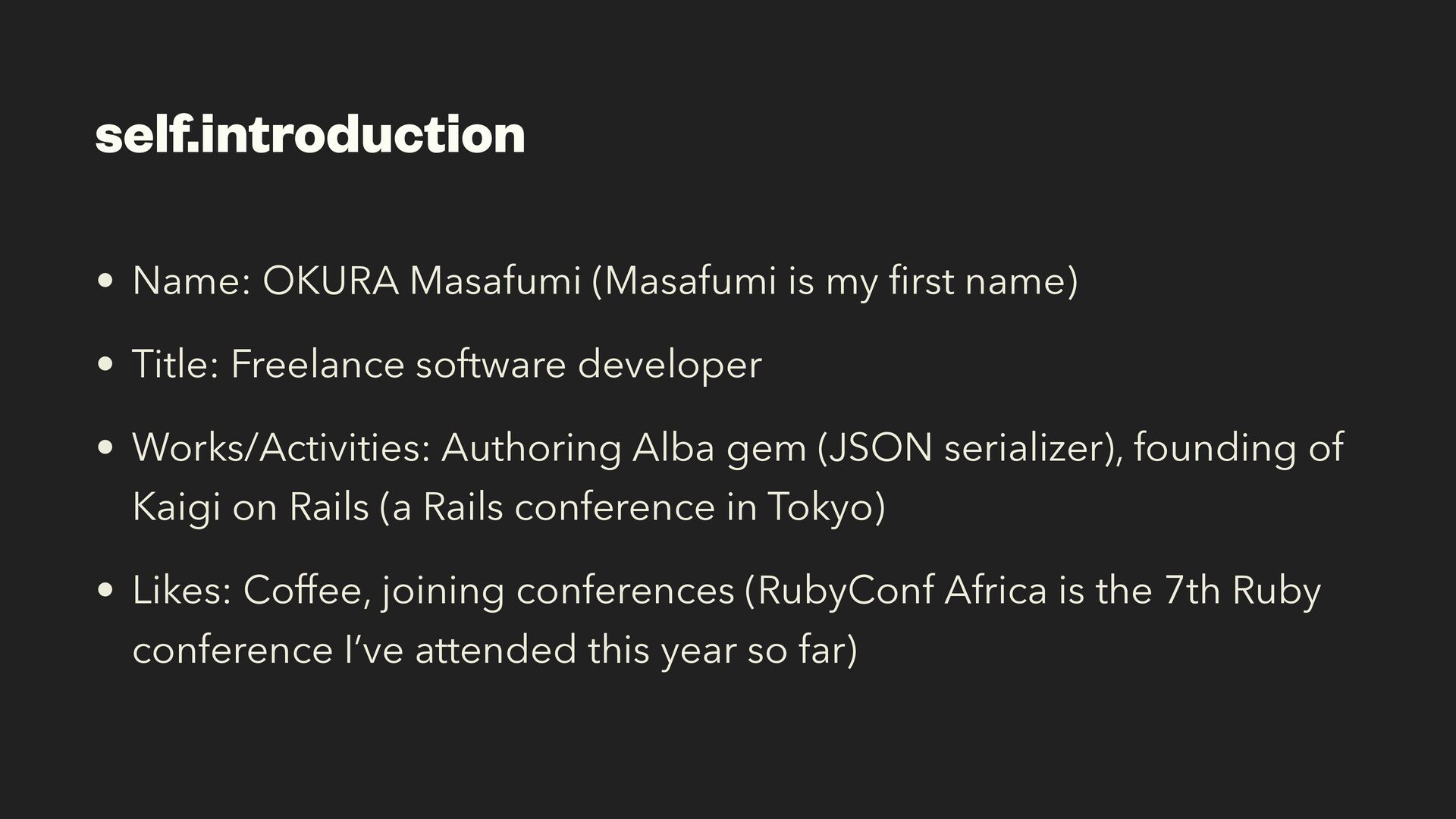The image size is (1456, 819).
Task: Click the 'joining conferences' phrase
Action: [x=558, y=590]
